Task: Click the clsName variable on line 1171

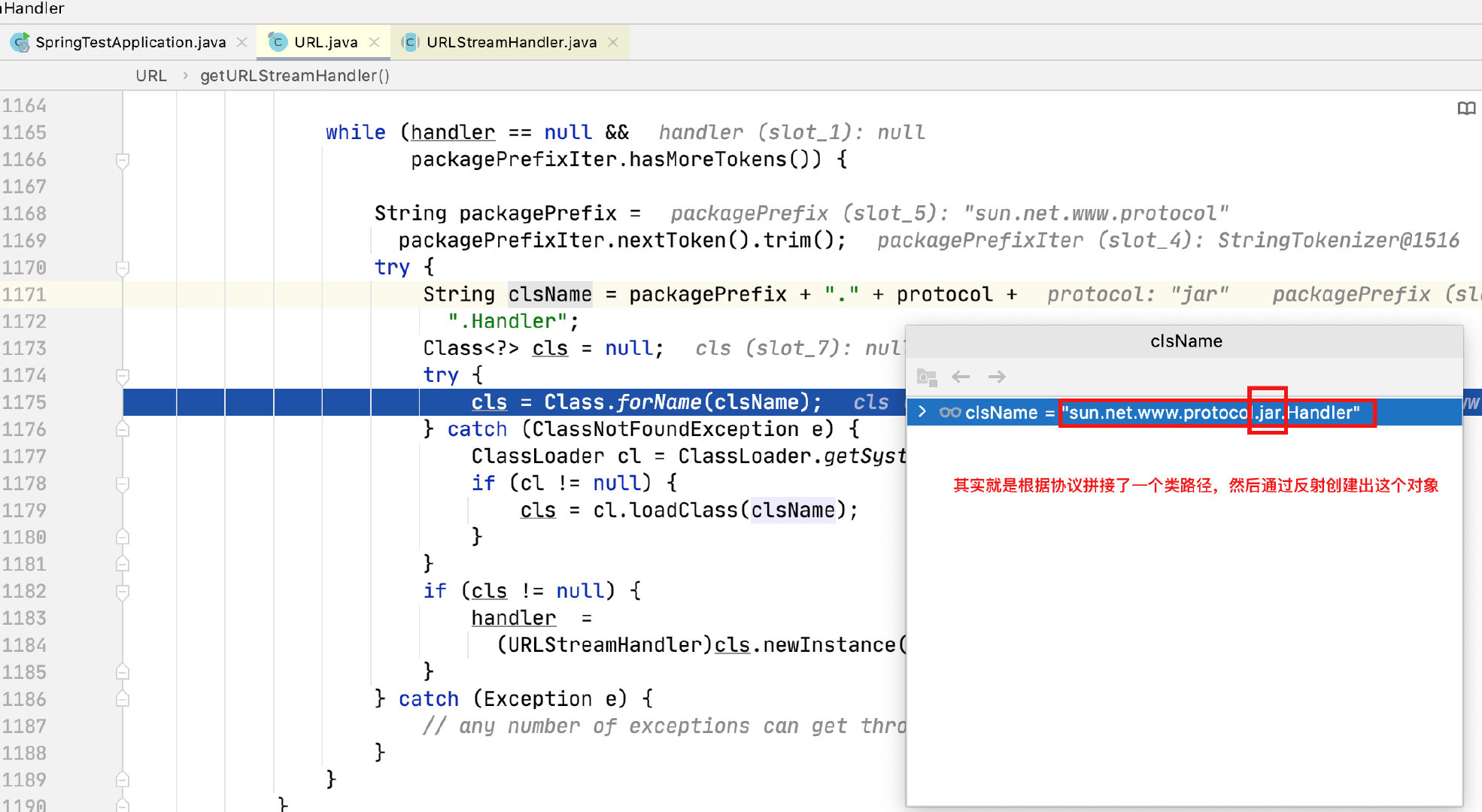Action: click(x=550, y=295)
